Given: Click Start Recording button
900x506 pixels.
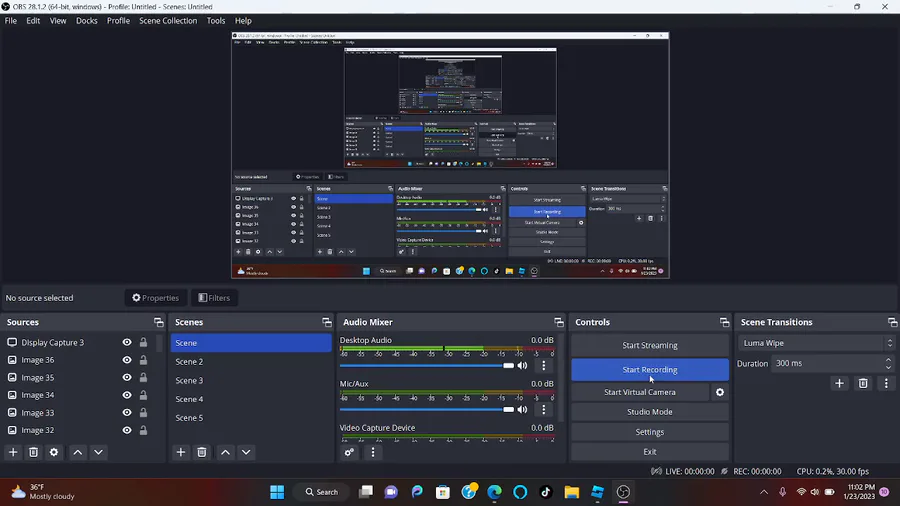Looking at the screenshot, I should click(x=650, y=369).
